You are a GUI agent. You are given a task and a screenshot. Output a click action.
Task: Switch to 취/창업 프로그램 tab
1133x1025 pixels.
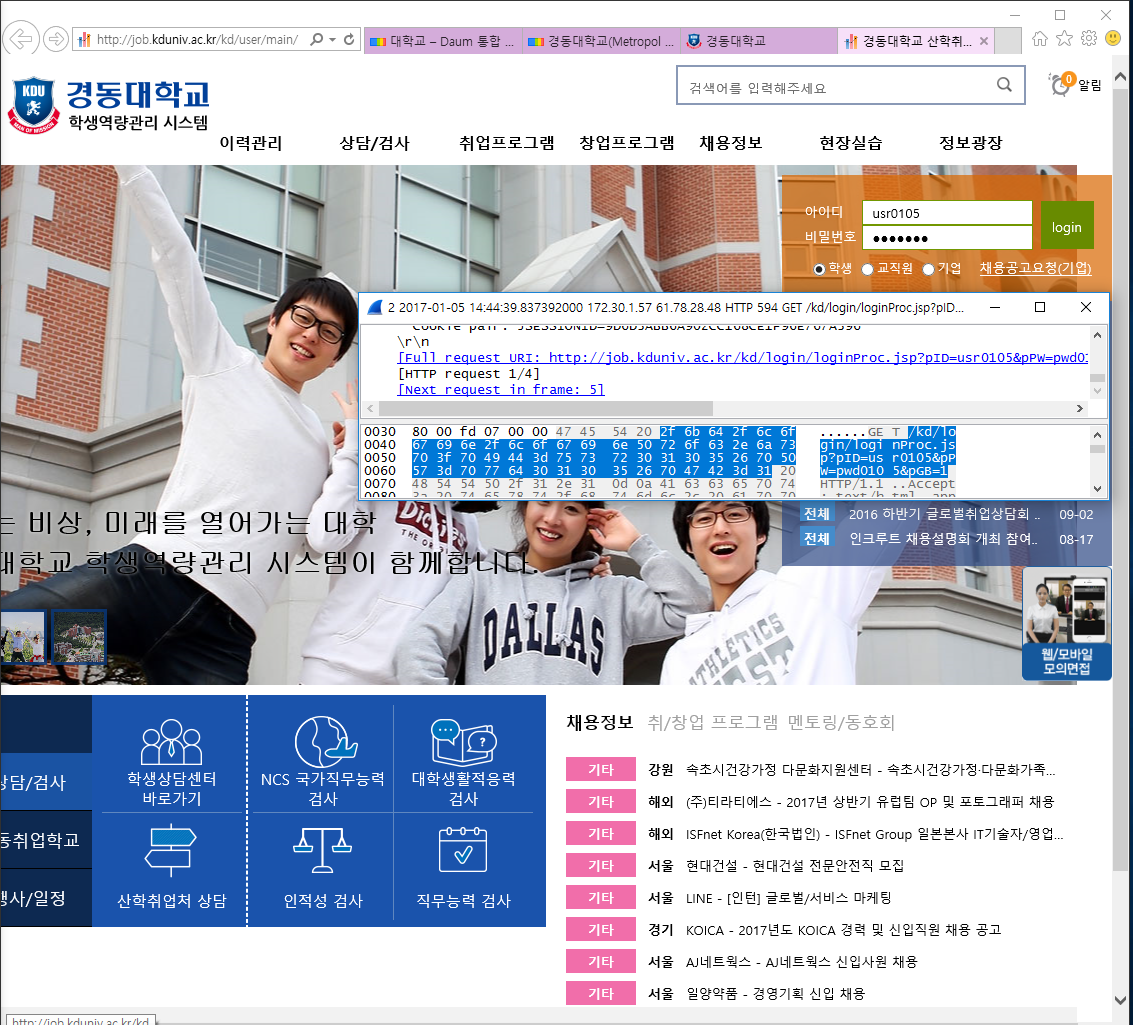click(x=712, y=722)
